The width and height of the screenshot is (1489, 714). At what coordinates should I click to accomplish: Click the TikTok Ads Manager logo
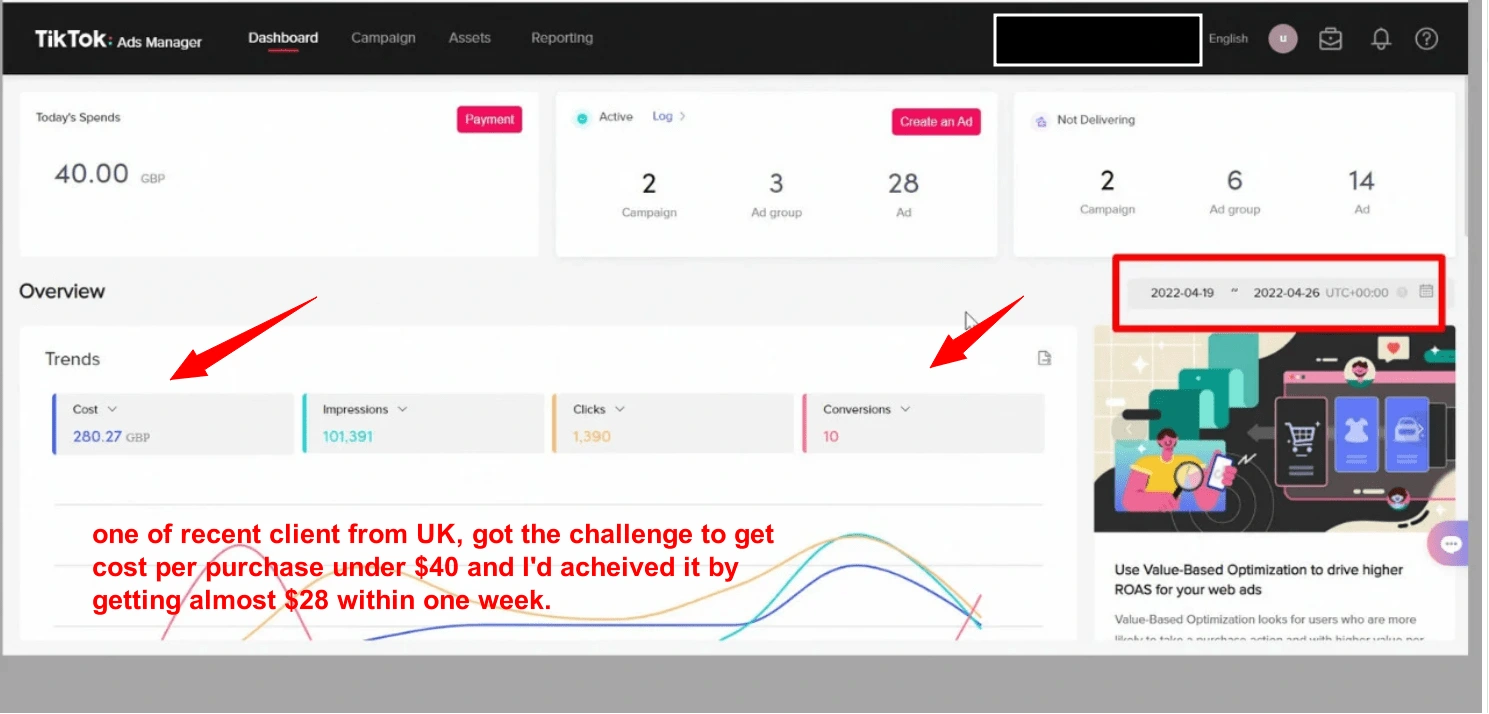pos(118,40)
